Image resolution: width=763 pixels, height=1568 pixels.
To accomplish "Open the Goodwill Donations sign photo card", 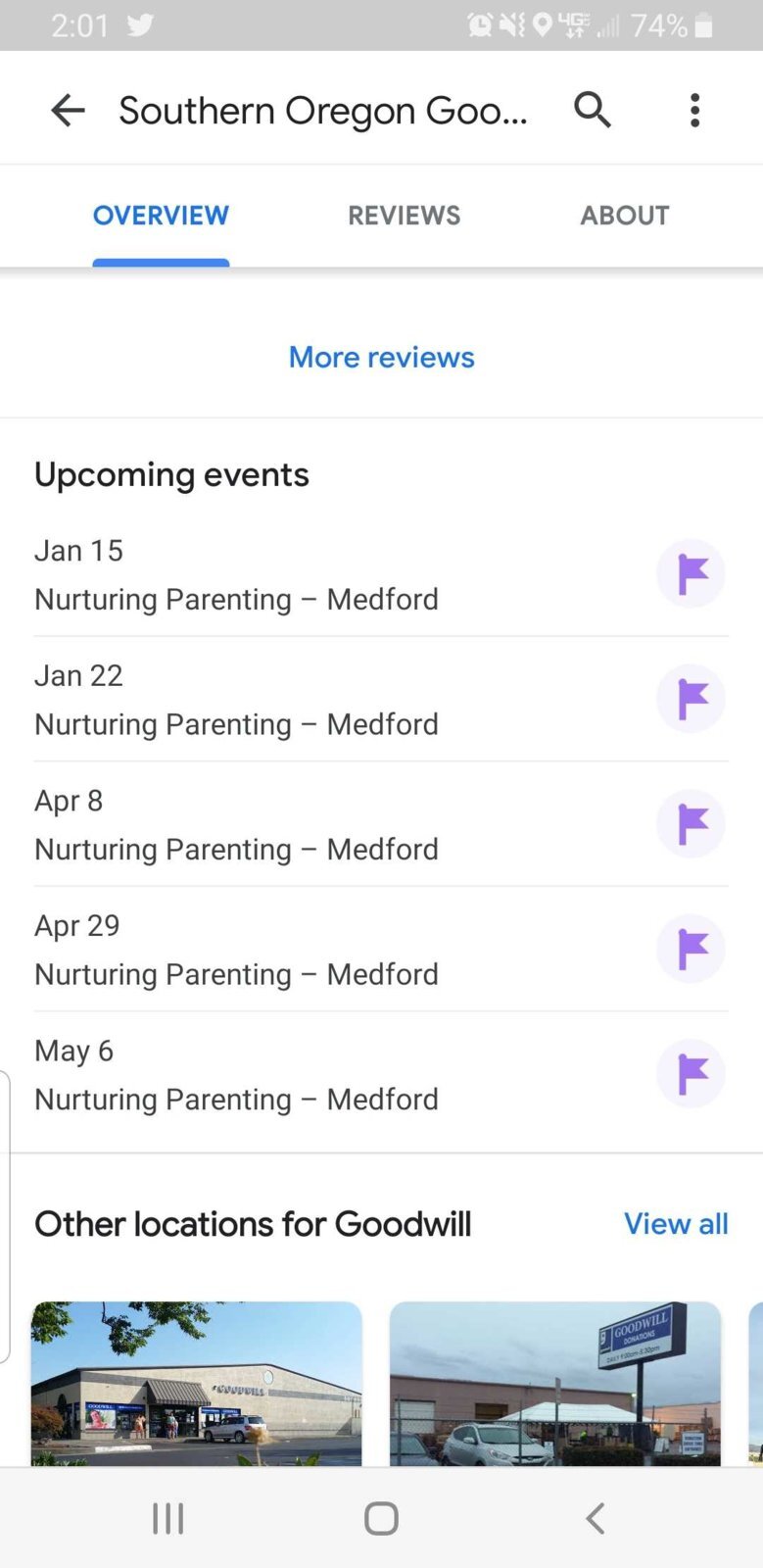I will tap(555, 1384).
